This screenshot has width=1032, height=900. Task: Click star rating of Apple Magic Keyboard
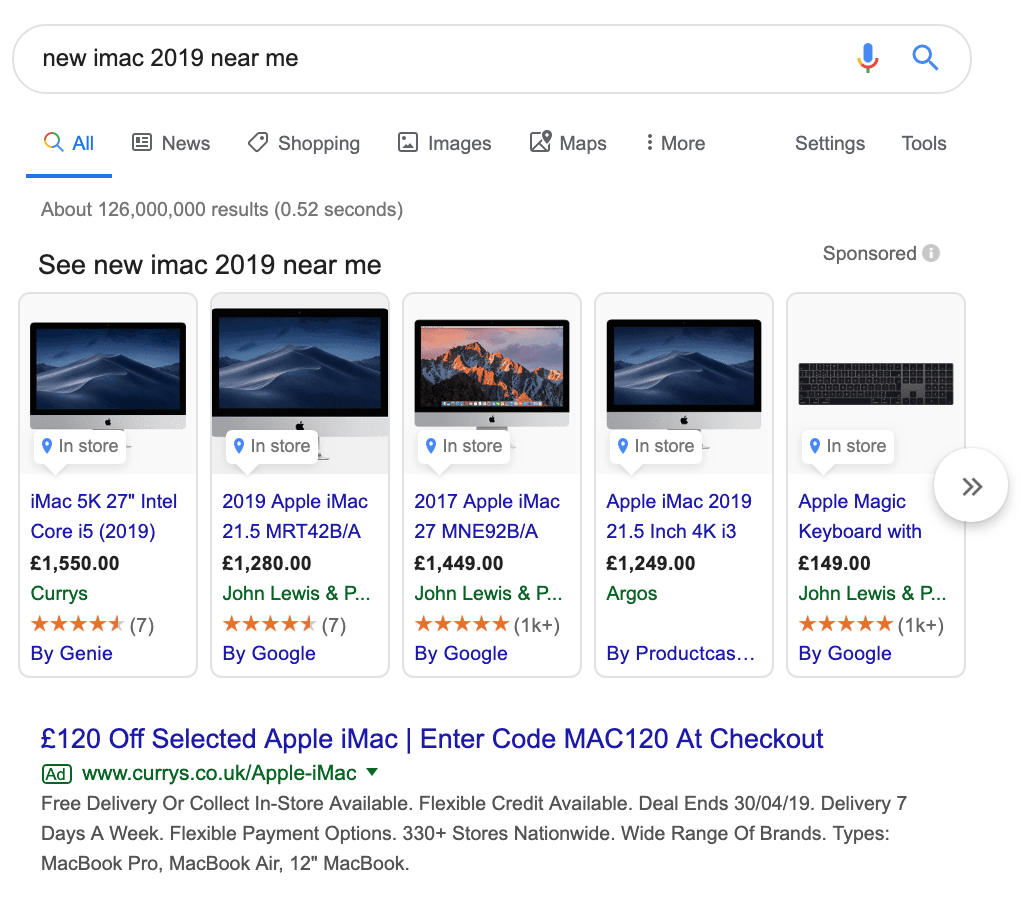(845, 623)
